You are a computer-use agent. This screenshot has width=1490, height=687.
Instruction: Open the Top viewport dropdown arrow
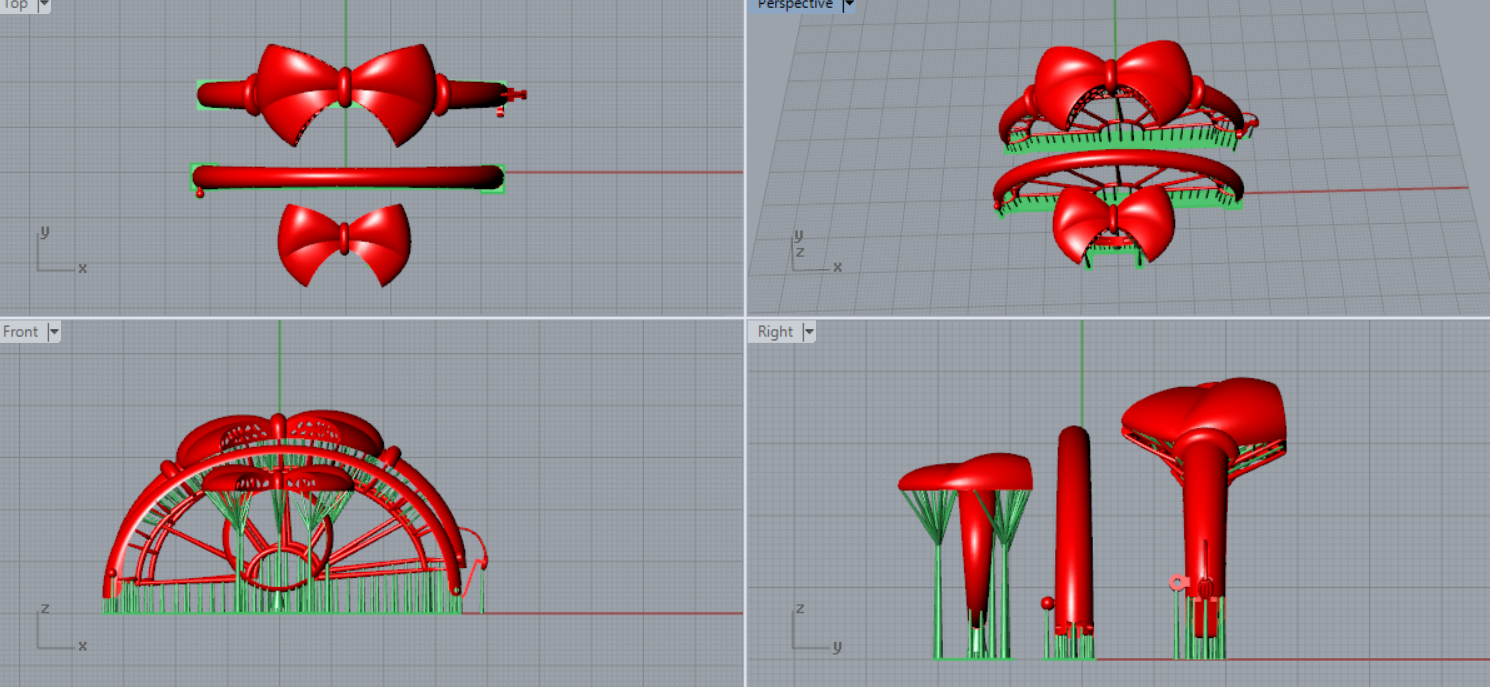tap(43, 5)
